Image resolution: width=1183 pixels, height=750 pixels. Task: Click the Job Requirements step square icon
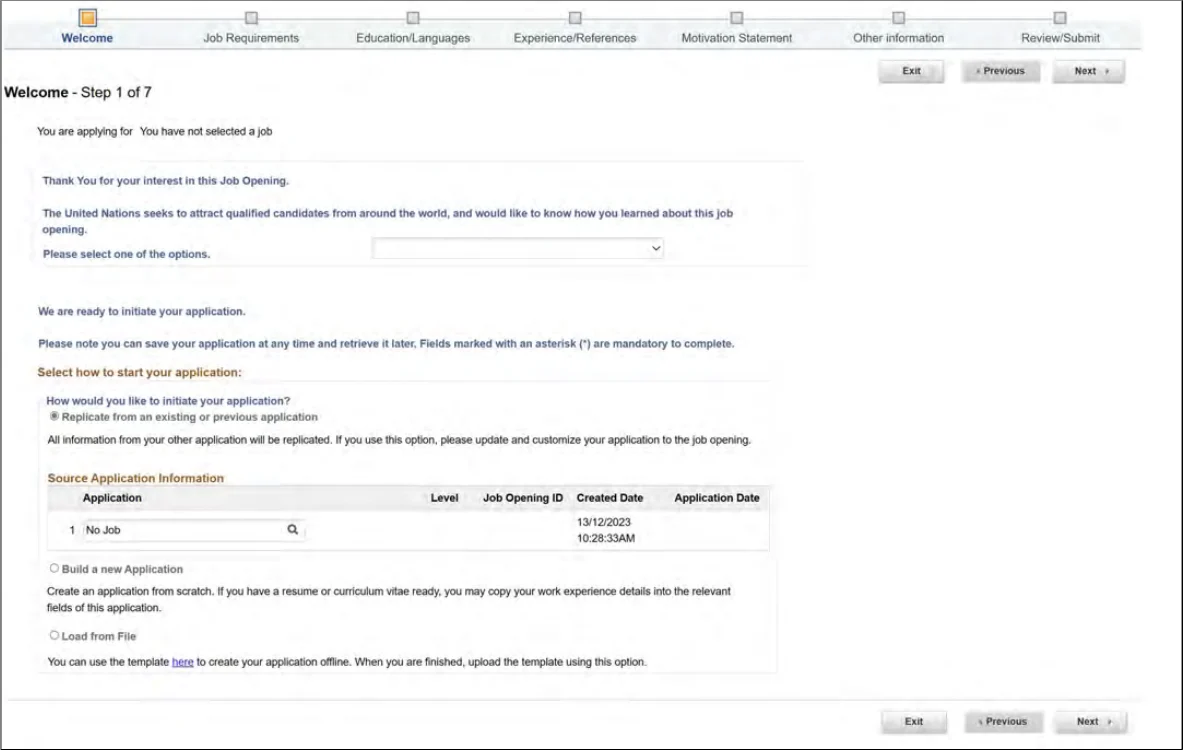[251, 17]
